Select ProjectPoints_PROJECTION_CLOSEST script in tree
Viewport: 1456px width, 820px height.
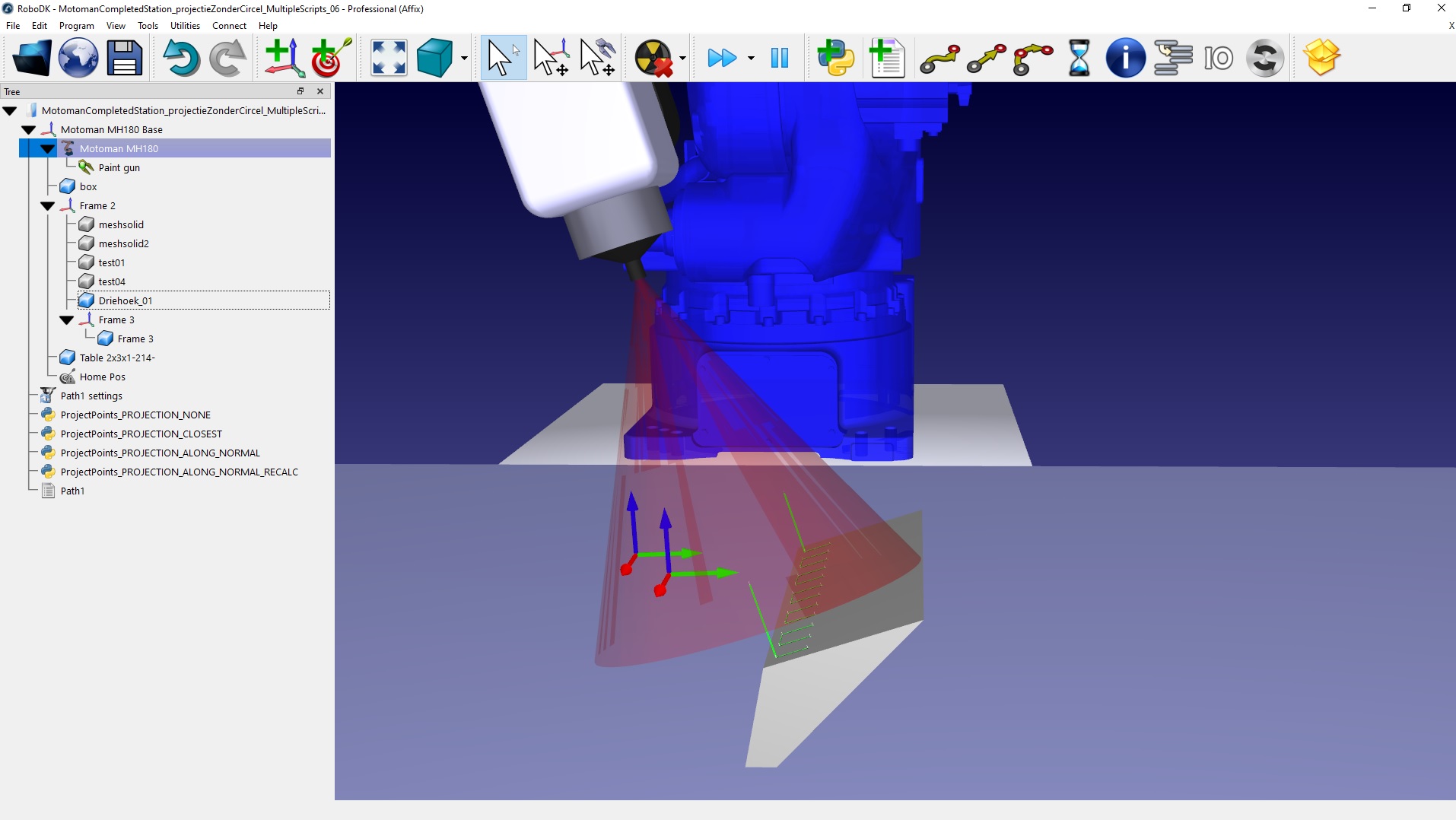tap(141, 434)
